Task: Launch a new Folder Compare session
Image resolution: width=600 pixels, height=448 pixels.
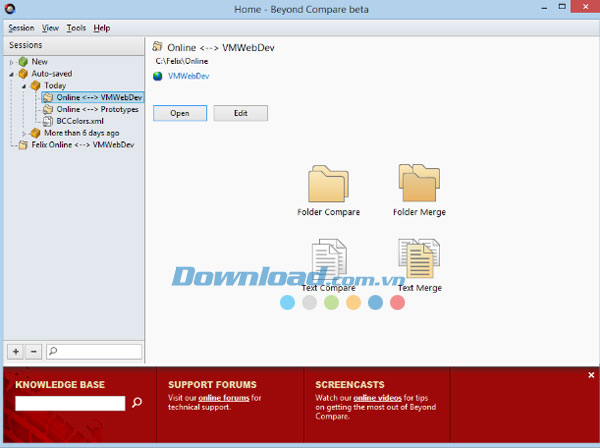Action: coord(328,186)
